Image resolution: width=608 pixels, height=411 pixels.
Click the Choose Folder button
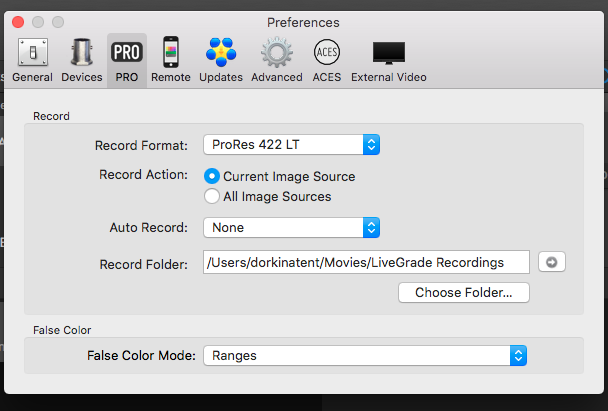[x=464, y=293]
